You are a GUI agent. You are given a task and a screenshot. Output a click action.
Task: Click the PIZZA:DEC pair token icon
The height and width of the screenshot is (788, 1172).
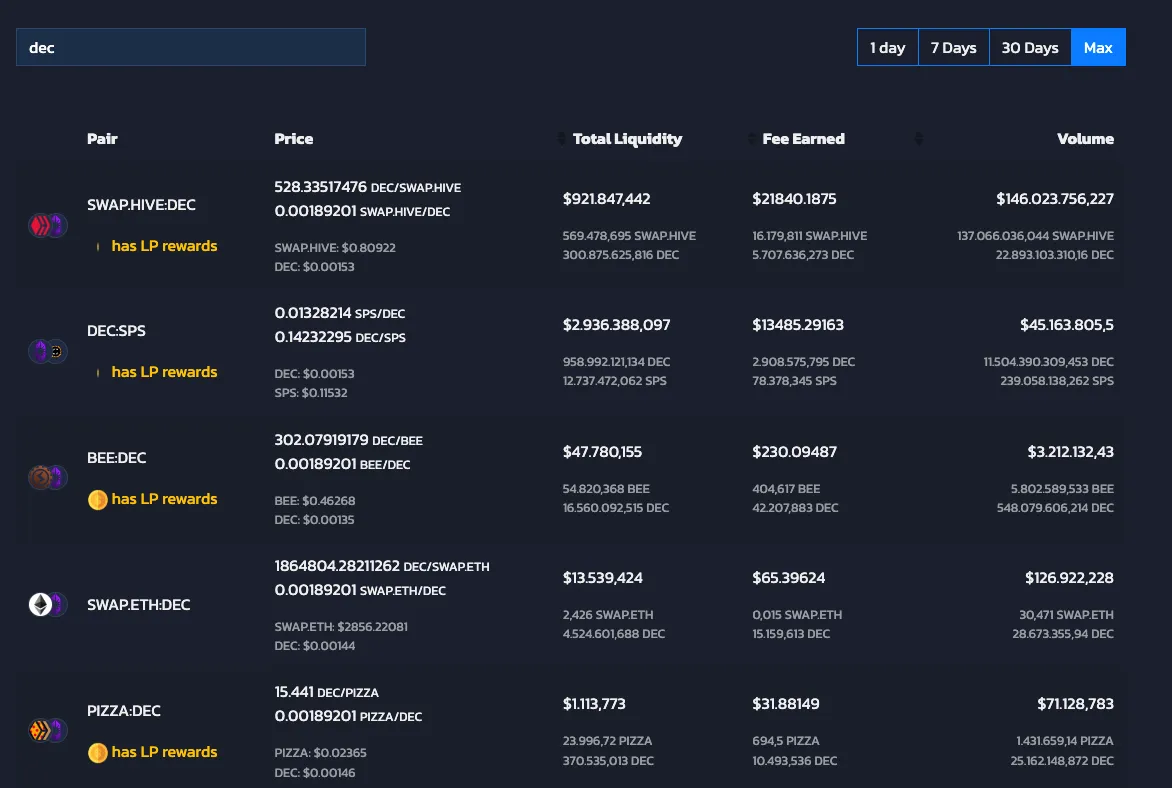(x=48, y=730)
